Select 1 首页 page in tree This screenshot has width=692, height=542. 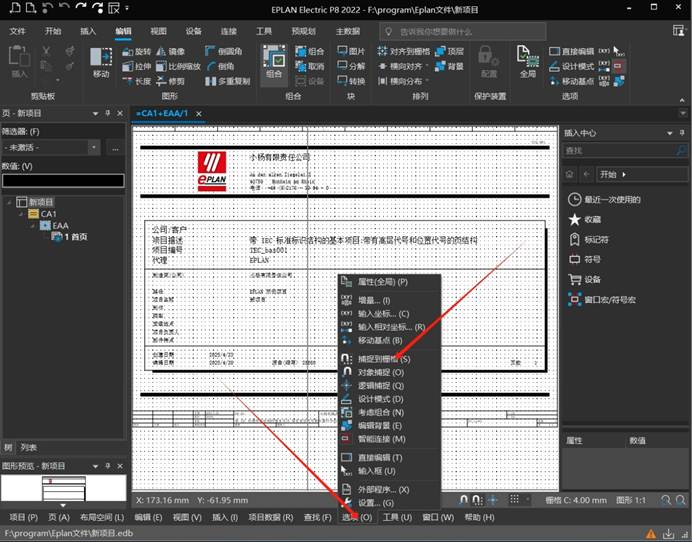[x=70, y=237]
